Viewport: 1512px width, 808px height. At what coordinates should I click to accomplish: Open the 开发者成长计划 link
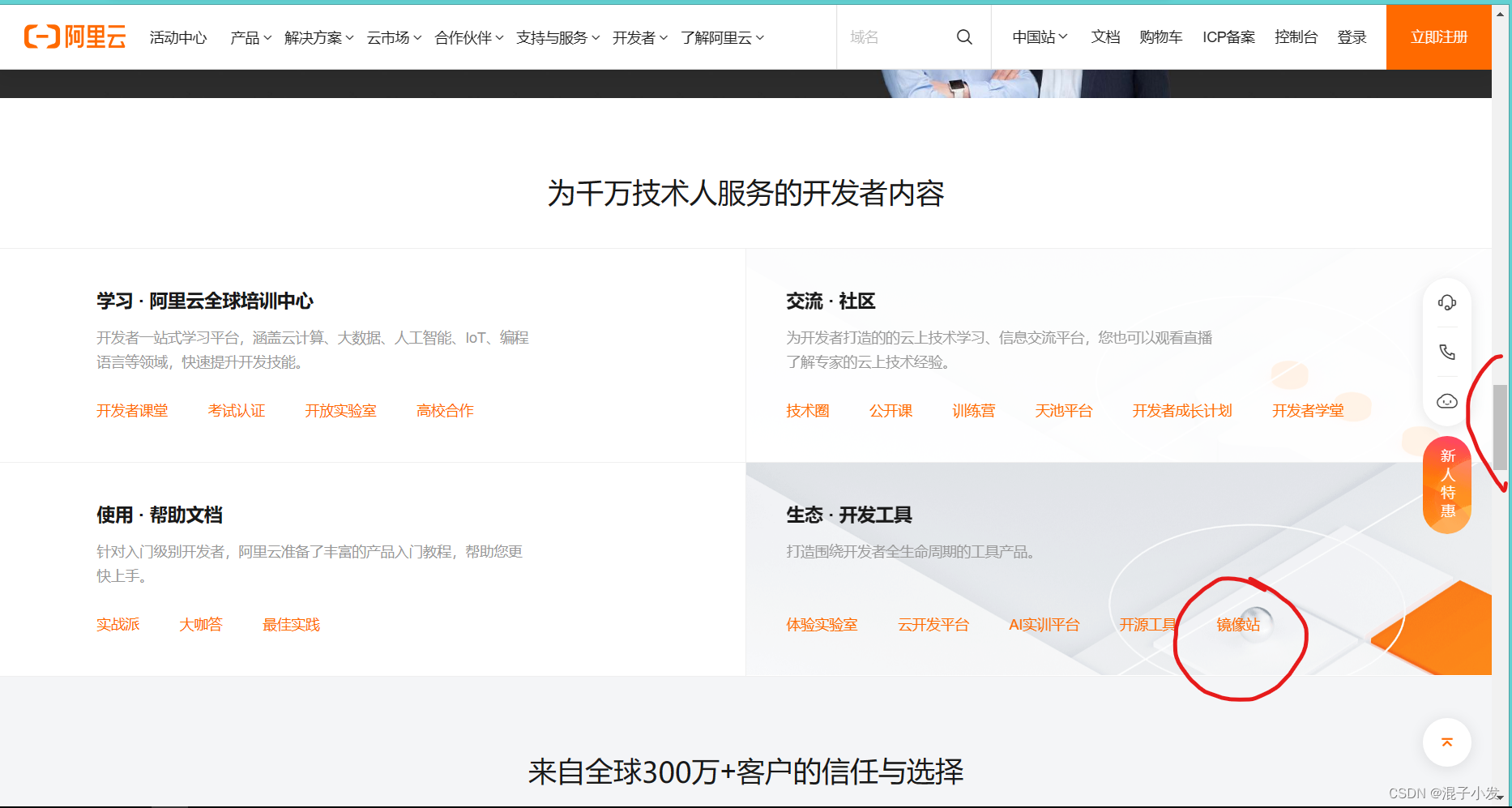pyautogui.click(x=1182, y=411)
